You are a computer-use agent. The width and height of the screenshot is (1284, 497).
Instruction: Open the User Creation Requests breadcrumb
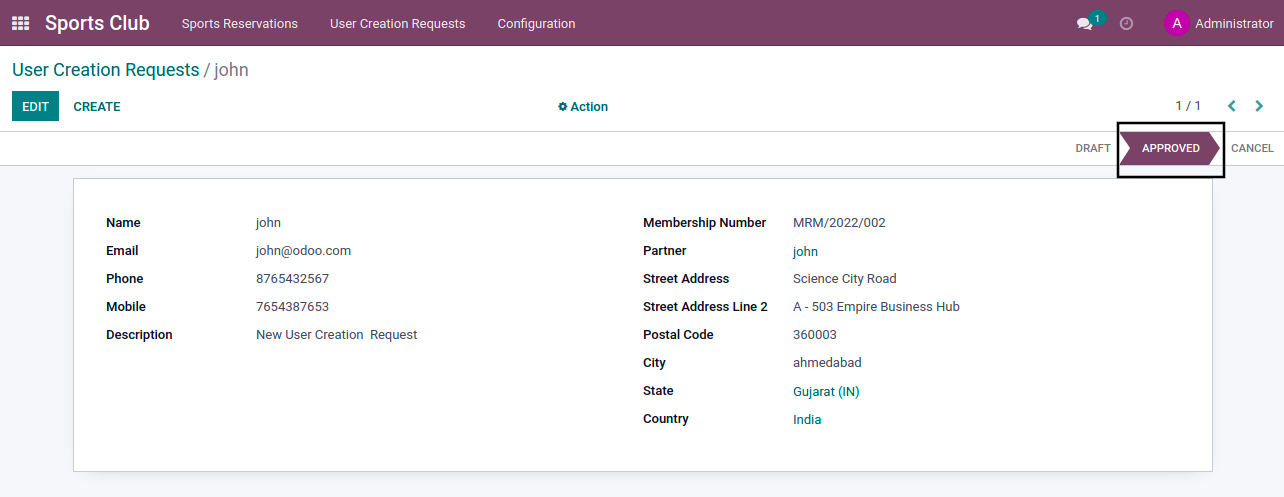[106, 70]
